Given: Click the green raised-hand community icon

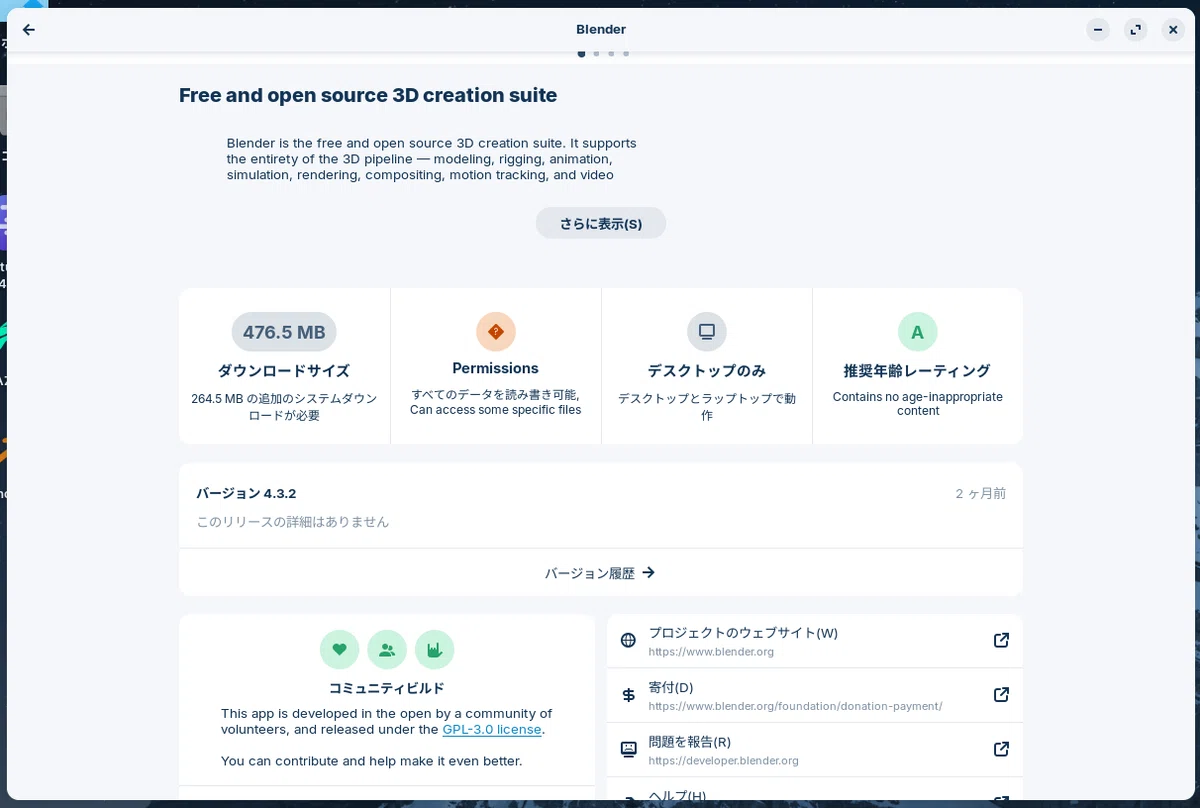Looking at the screenshot, I should click(434, 650).
